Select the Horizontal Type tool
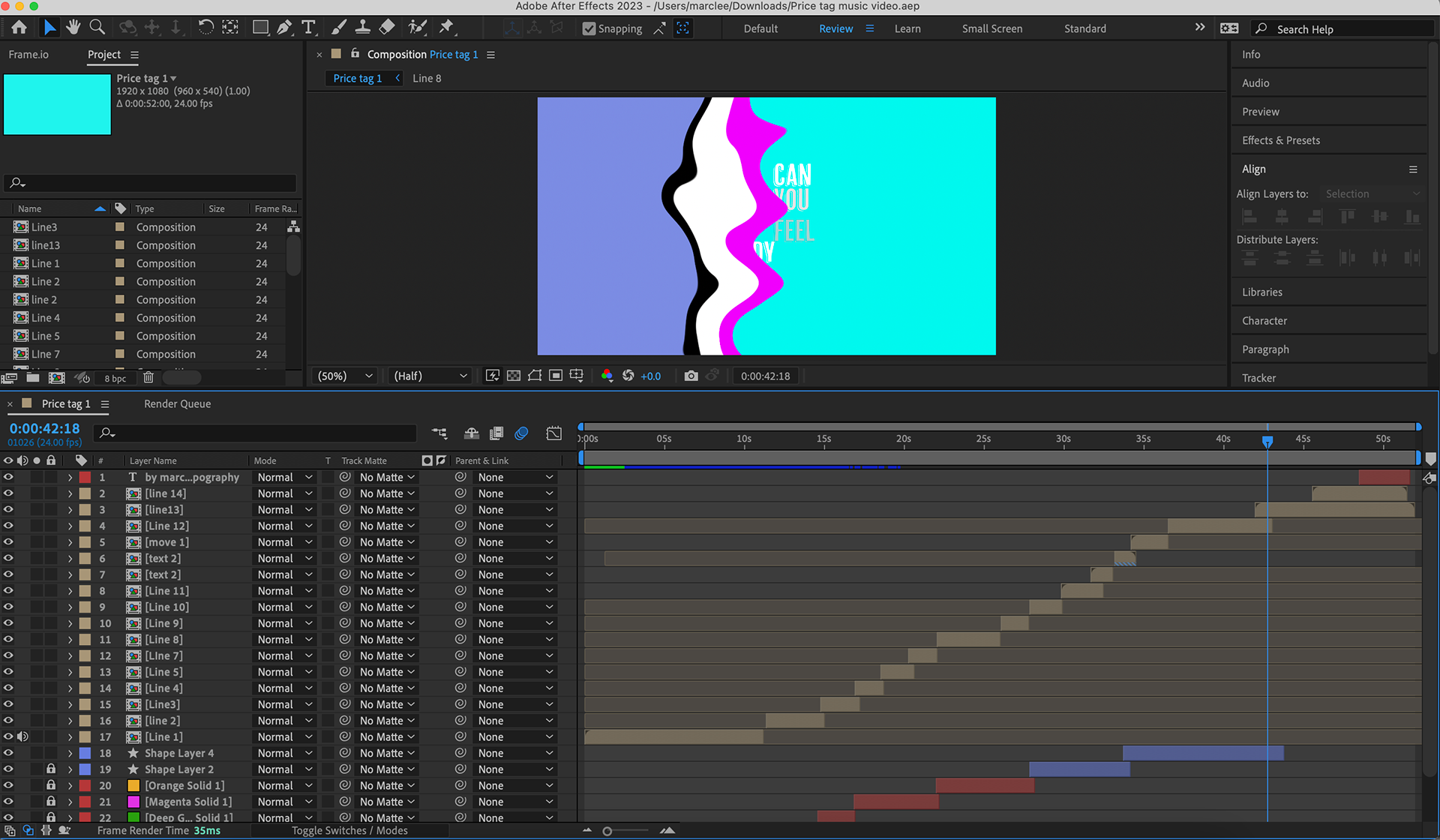 point(308,28)
